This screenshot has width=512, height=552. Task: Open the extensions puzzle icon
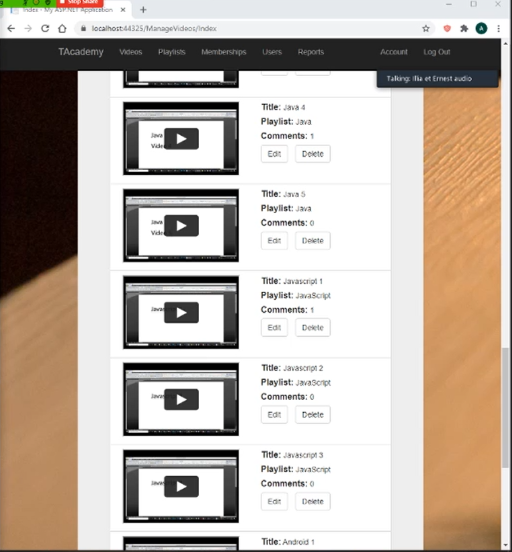[464, 29]
